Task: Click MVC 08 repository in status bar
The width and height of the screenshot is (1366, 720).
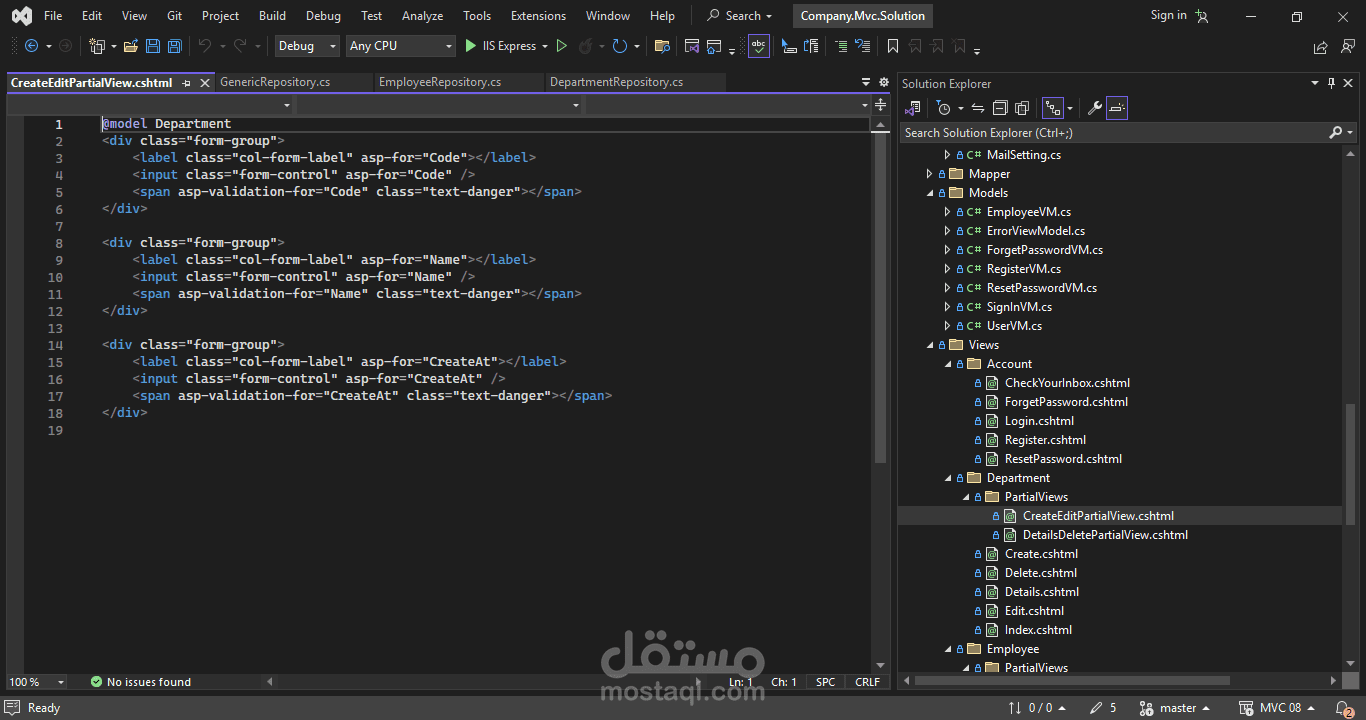Action: 1276,708
